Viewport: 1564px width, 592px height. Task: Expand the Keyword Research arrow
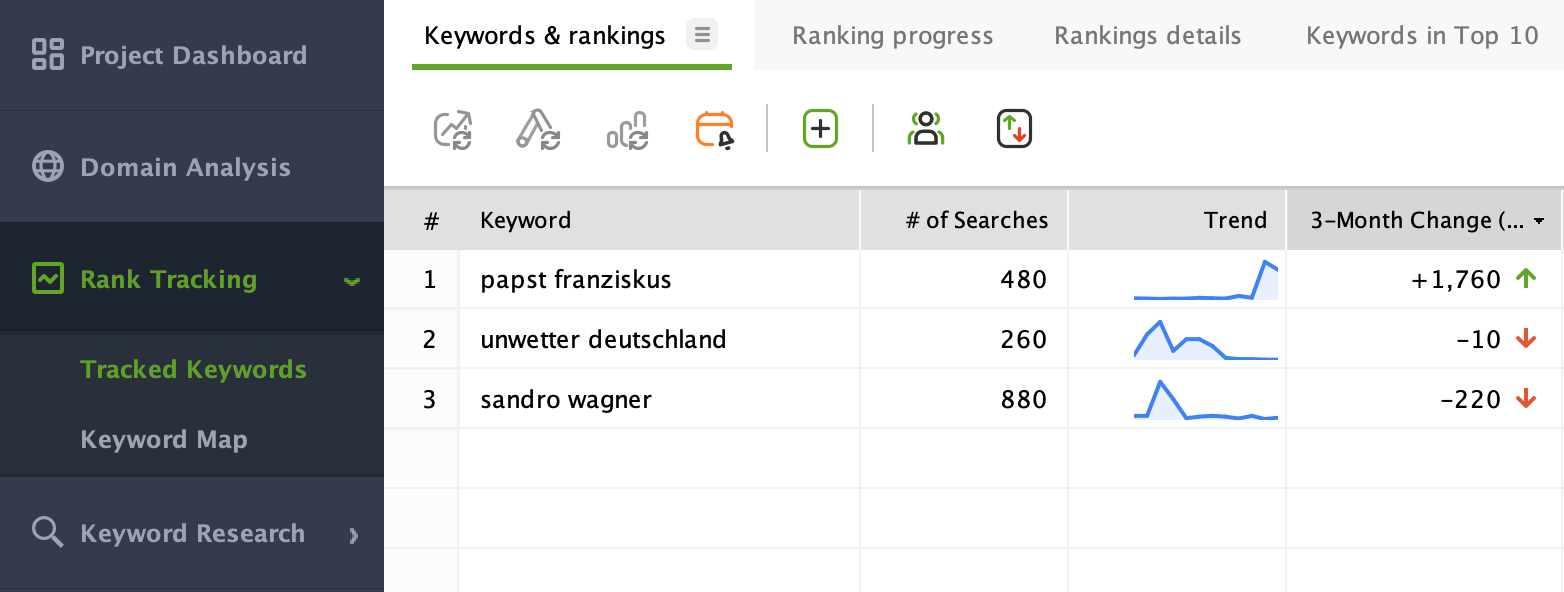tap(353, 535)
